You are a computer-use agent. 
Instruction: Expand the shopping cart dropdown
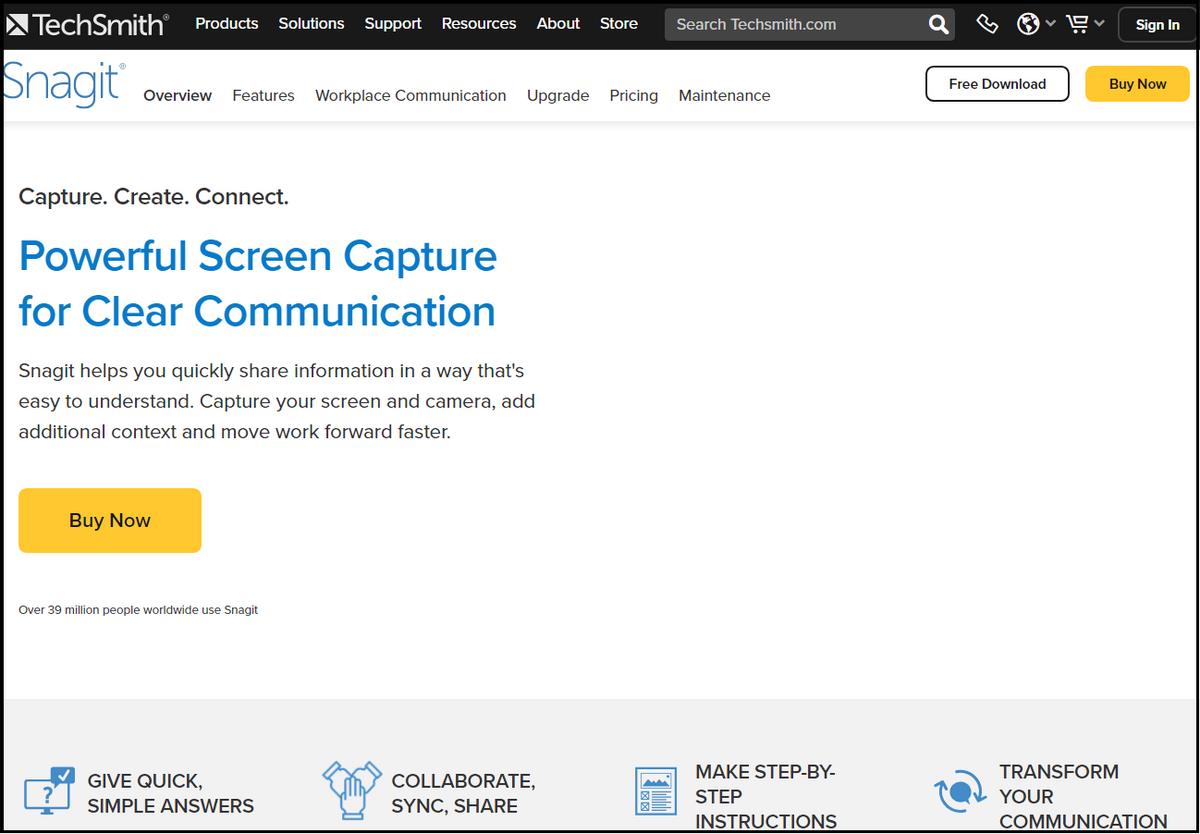(1084, 24)
